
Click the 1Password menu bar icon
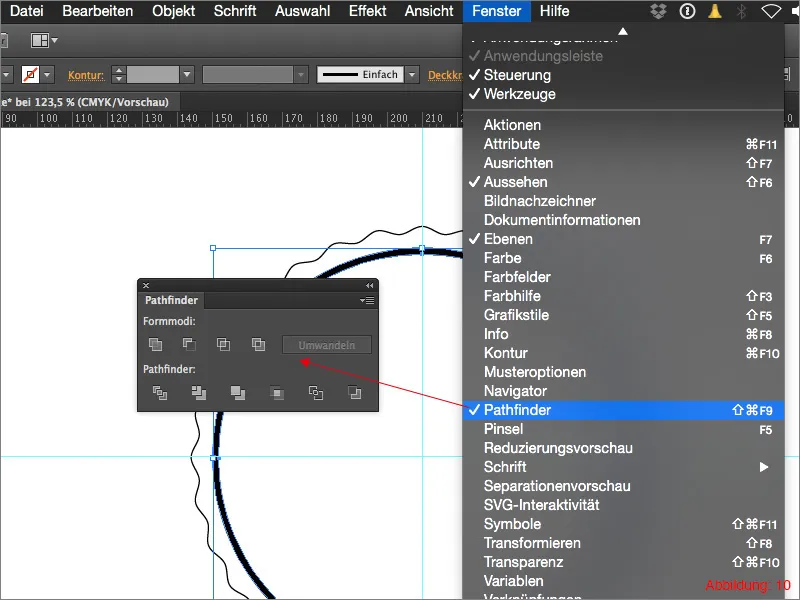point(687,11)
